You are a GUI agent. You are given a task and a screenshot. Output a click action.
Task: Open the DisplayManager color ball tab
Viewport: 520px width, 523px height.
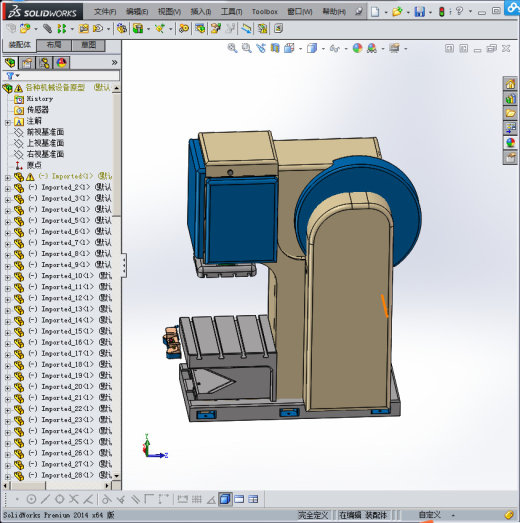coord(61,63)
